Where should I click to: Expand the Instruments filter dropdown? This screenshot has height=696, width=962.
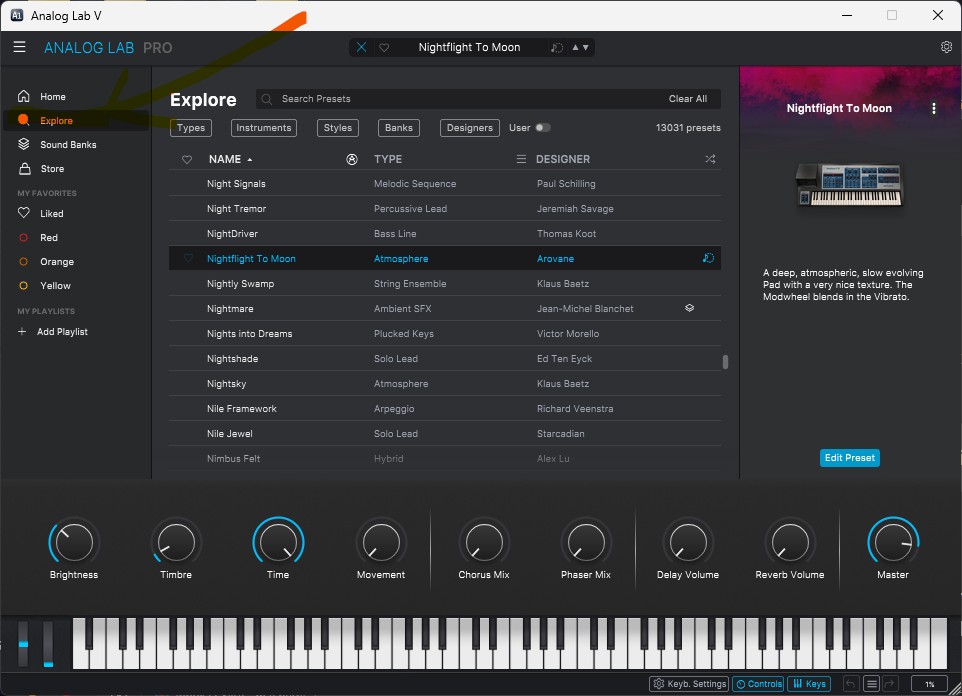264,128
